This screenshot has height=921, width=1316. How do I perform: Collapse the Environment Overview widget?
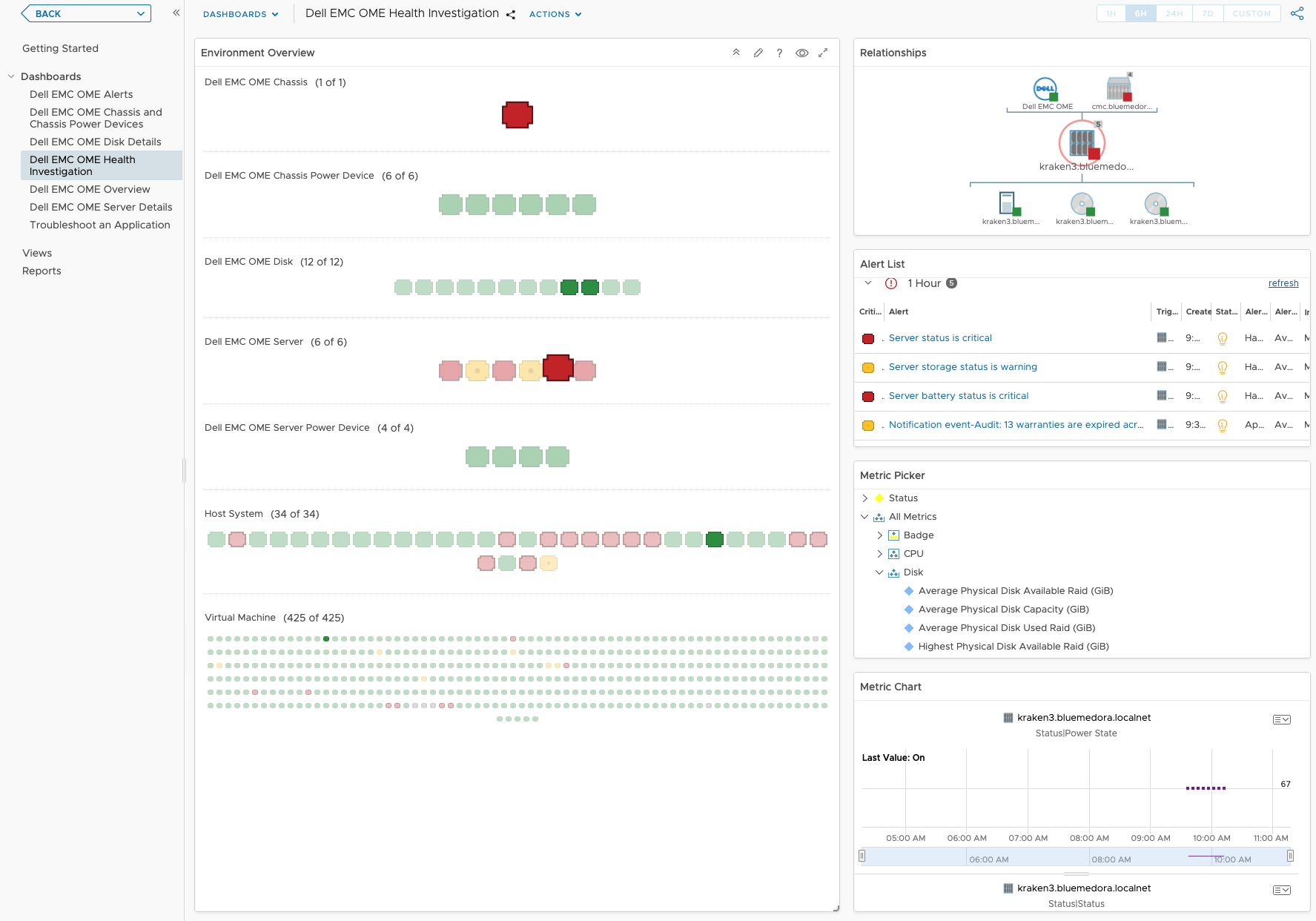(x=736, y=53)
